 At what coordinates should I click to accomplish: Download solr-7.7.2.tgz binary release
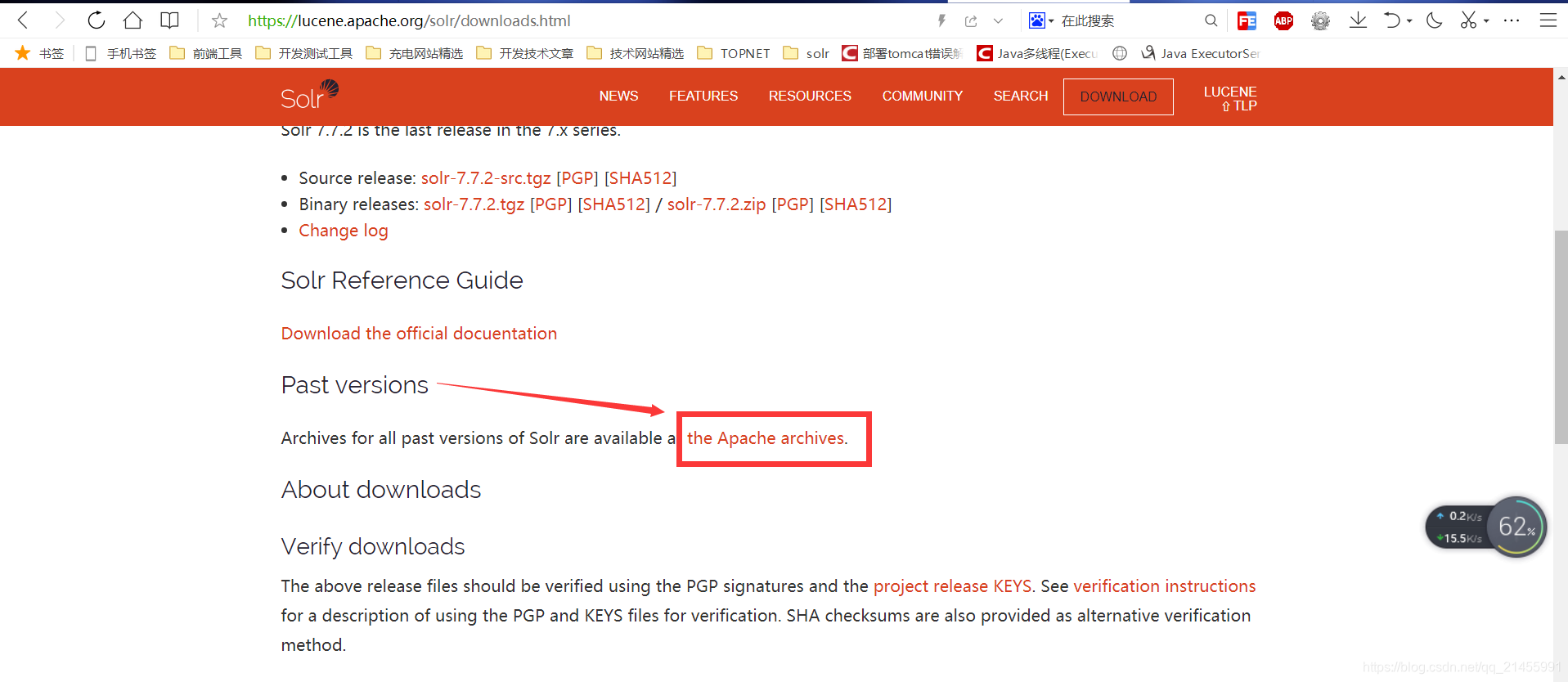[x=474, y=204]
